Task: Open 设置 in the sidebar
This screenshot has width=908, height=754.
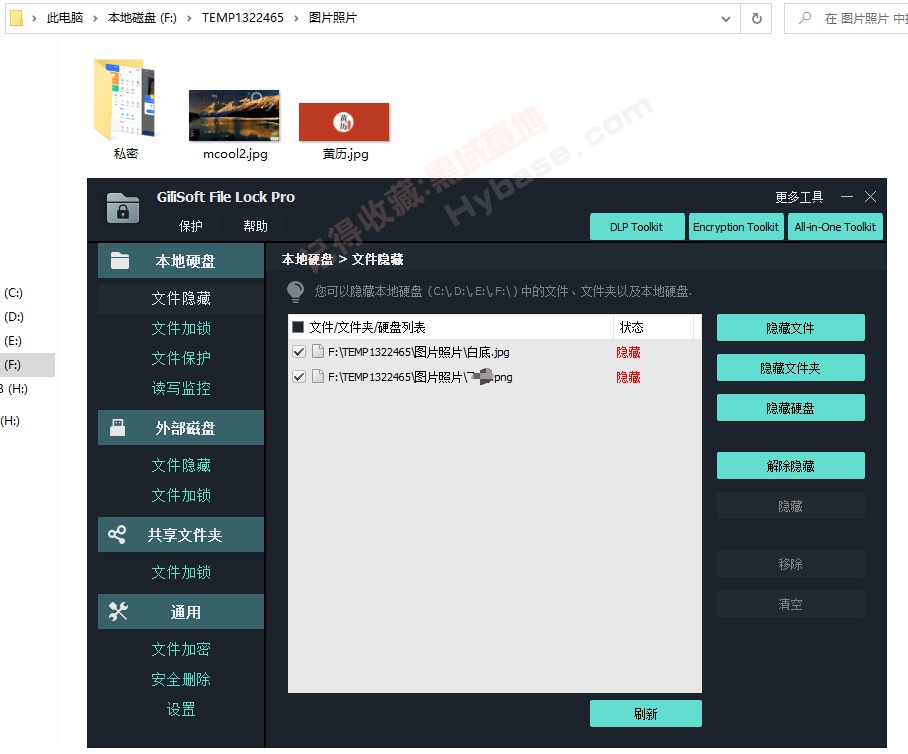Action: click(x=181, y=709)
